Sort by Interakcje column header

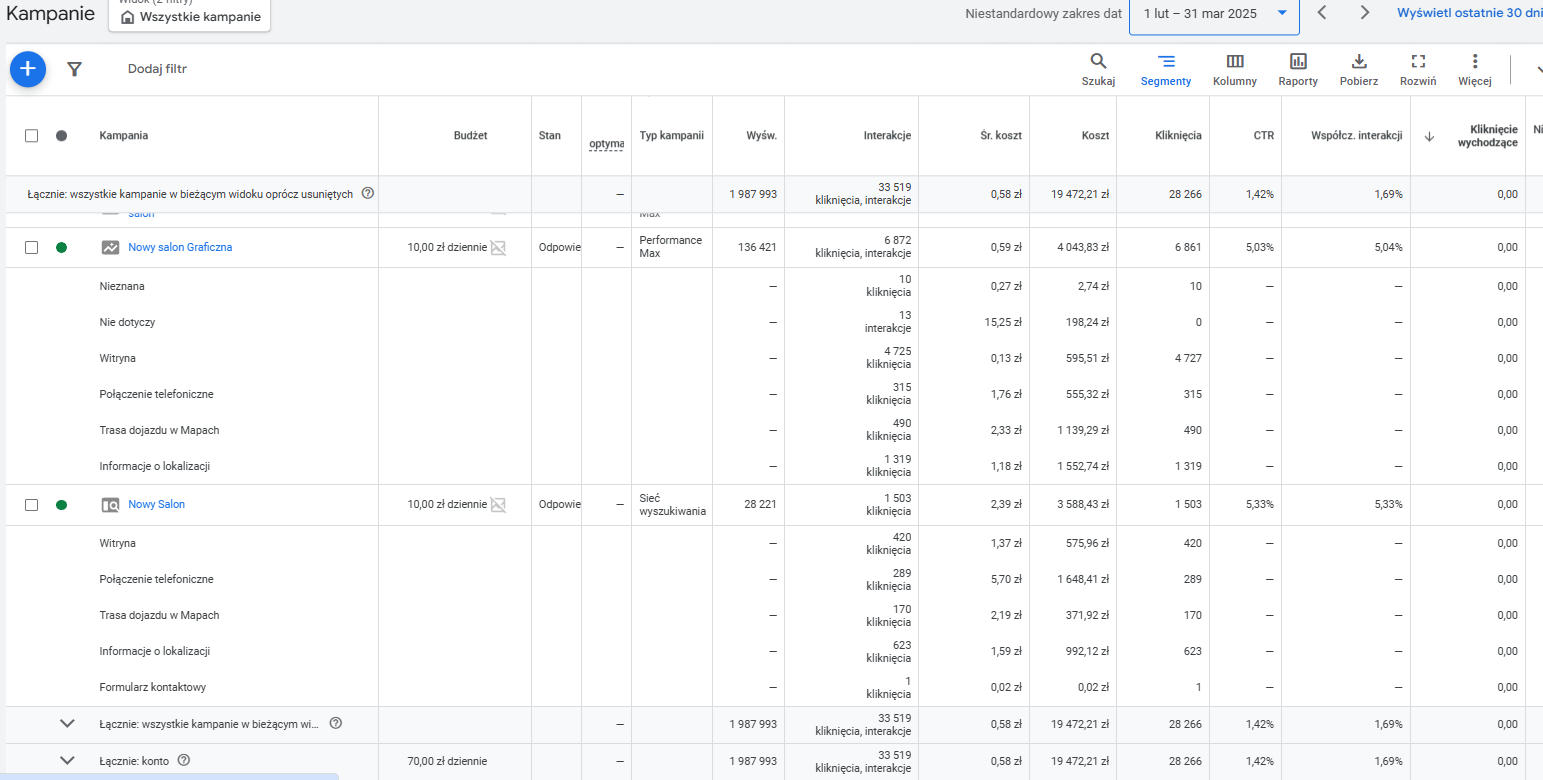[x=887, y=136]
